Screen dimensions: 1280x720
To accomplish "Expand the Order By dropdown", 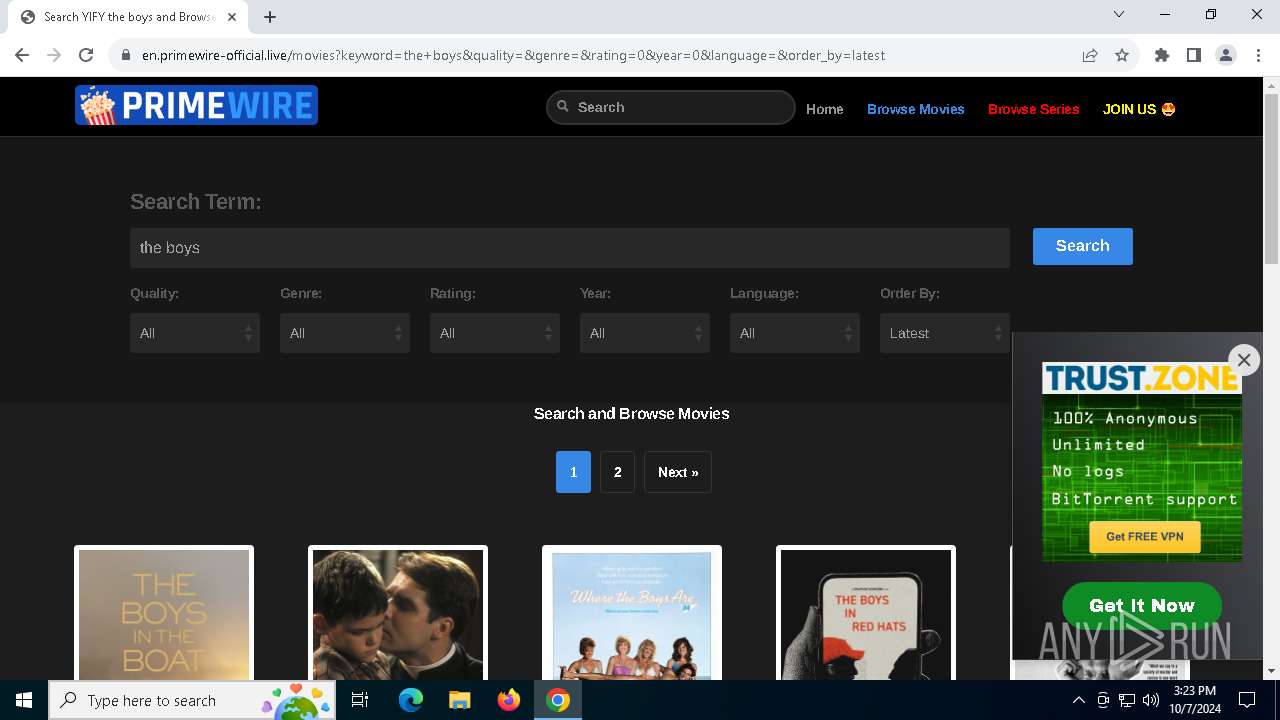I will click(945, 333).
